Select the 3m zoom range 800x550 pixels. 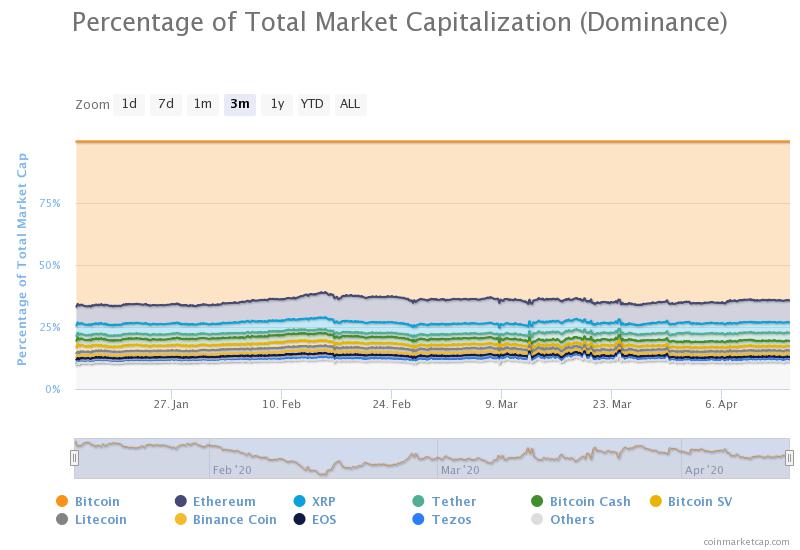pyautogui.click(x=240, y=105)
